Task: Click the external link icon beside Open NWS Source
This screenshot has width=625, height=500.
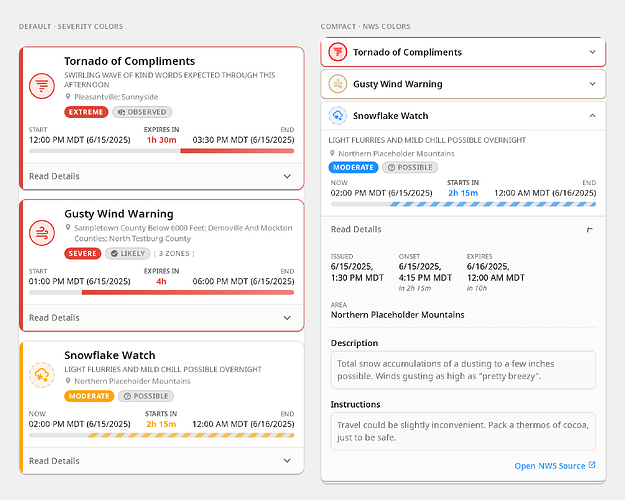Action: coord(592,465)
